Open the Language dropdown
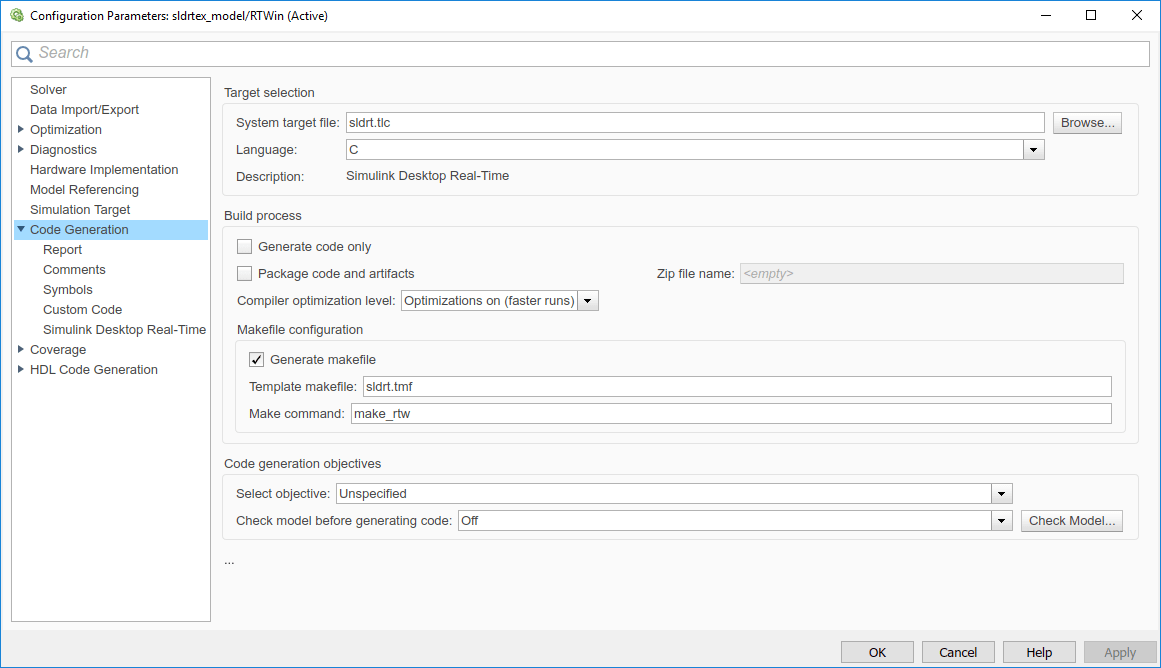The height and width of the screenshot is (668, 1161). (1033, 150)
